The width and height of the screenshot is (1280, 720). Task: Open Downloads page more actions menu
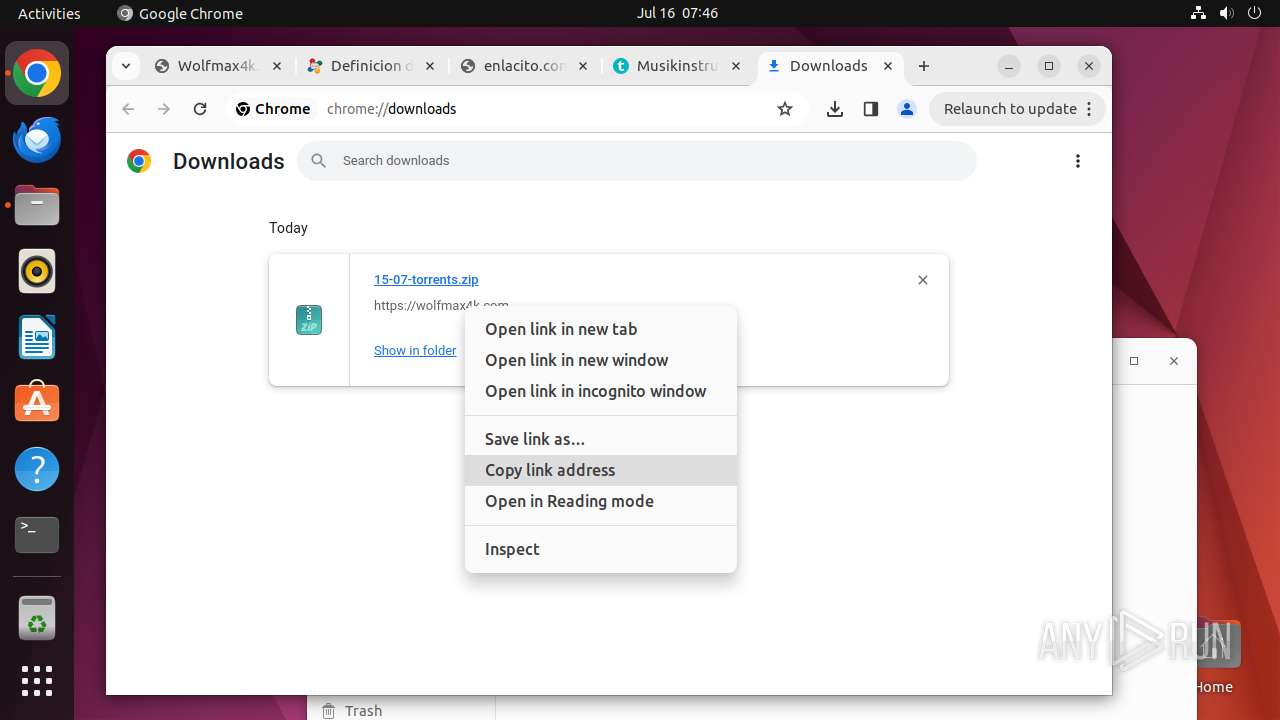[1078, 161]
